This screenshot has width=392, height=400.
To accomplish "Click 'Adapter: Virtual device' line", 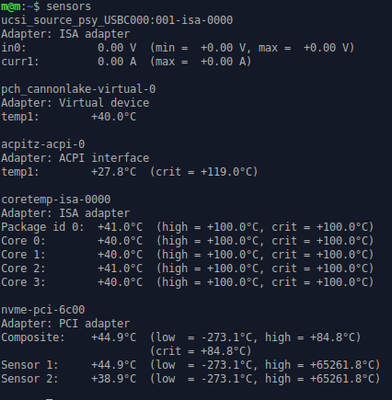I will (75, 103).
